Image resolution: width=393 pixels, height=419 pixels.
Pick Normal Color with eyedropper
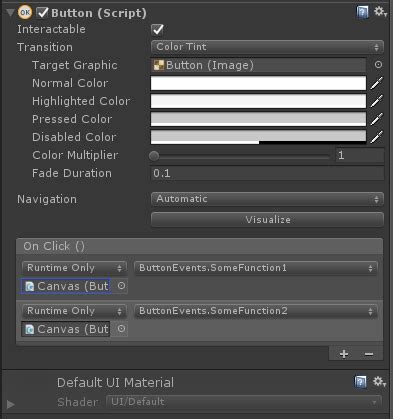(x=377, y=83)
